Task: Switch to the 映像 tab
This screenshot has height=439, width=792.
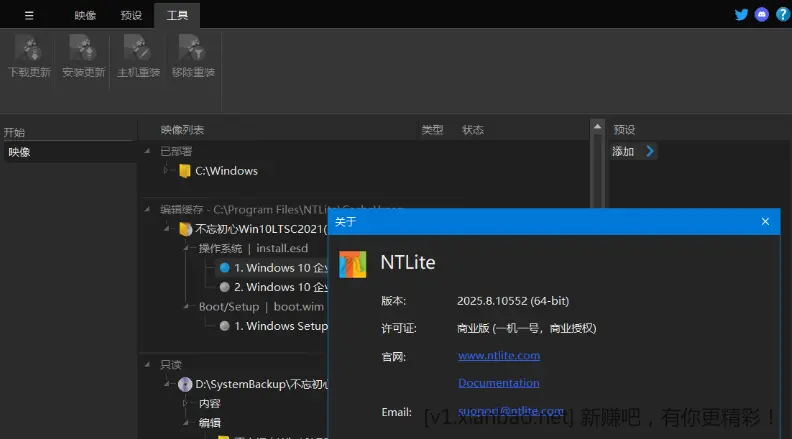Action: tap(85, 15)
